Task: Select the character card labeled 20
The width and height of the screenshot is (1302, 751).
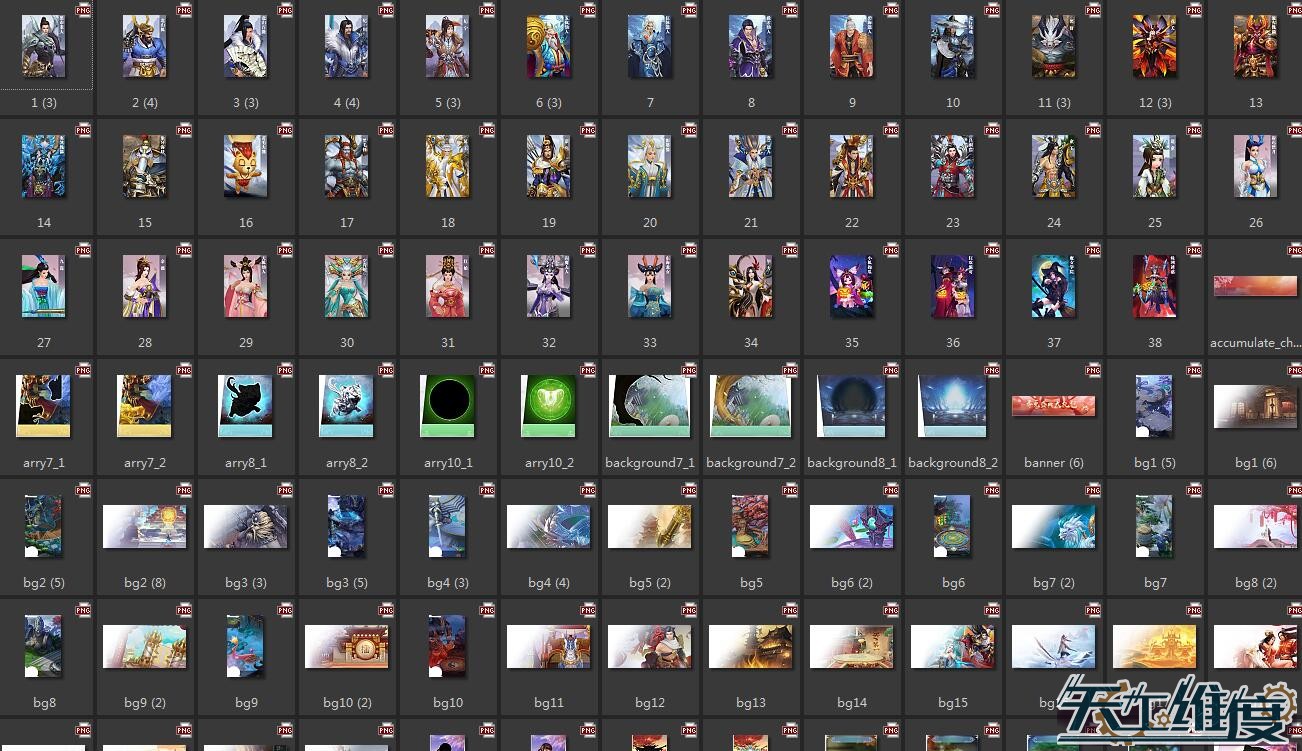Action: [x=650, y=167]
